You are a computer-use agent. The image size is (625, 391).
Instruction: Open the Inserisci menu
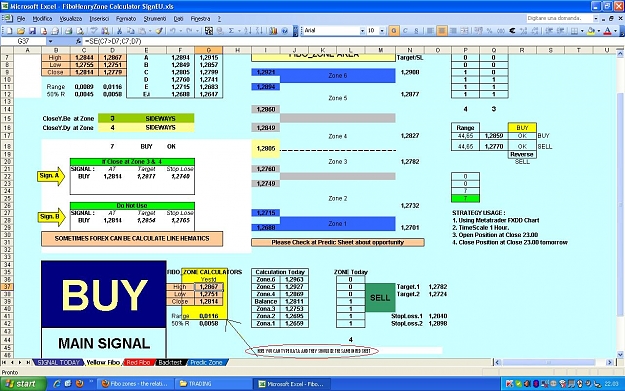coord(99,19)
